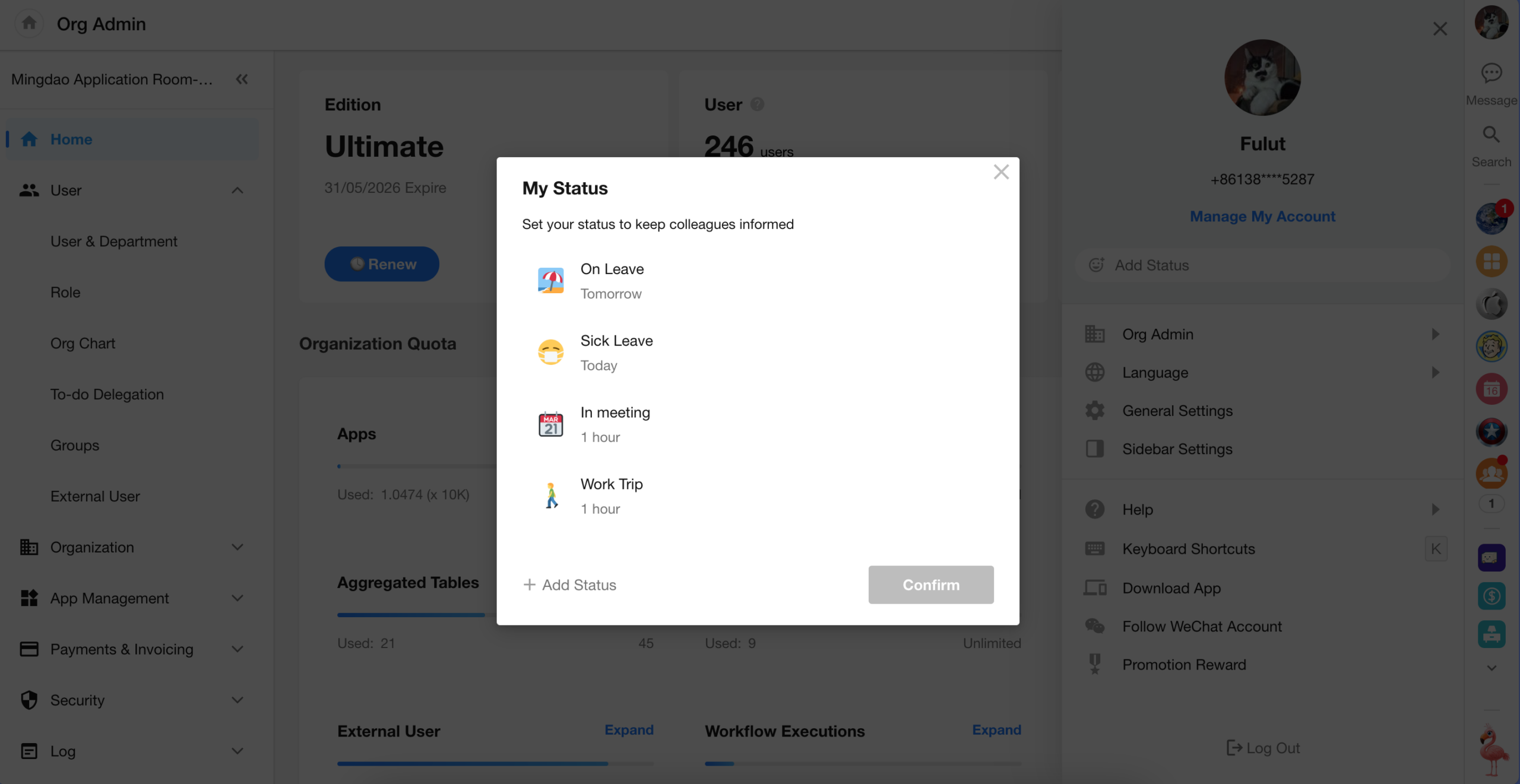Screen dimensions: 1520x784
Task: Open General Settings in account panel
Action: 1177,411
